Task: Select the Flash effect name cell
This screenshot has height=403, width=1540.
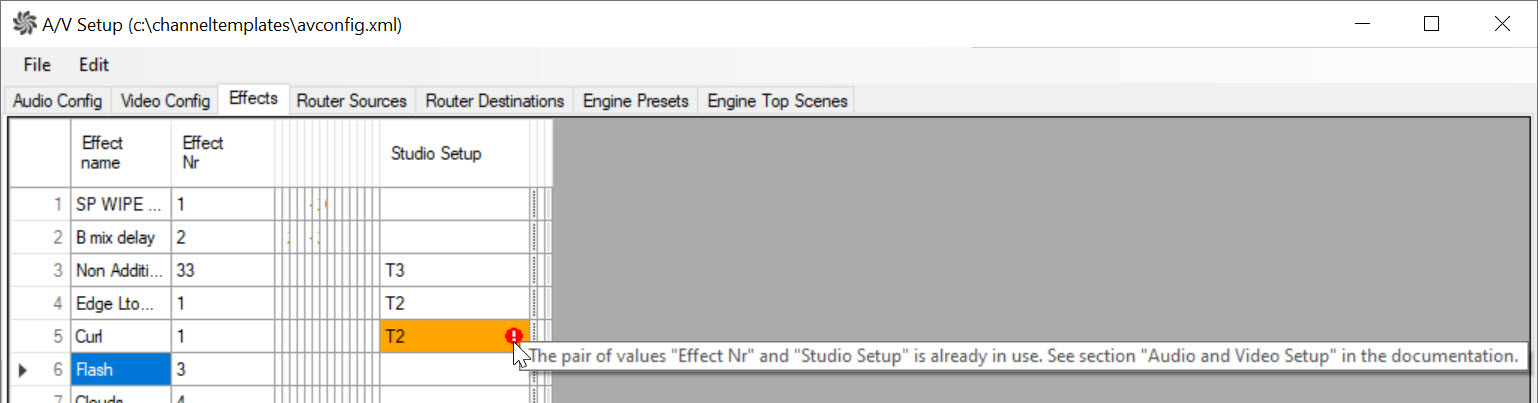Action: click(121, 370)
